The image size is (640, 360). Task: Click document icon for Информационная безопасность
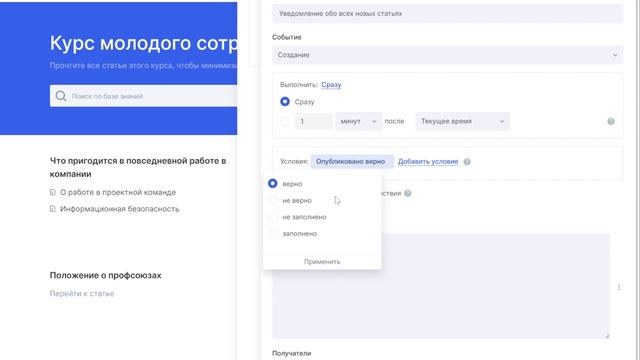coord(53,209)
